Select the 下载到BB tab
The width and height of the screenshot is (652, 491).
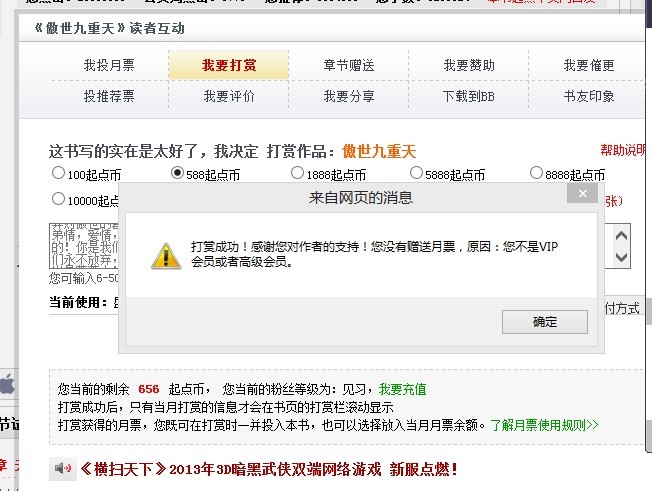[469, 96]
